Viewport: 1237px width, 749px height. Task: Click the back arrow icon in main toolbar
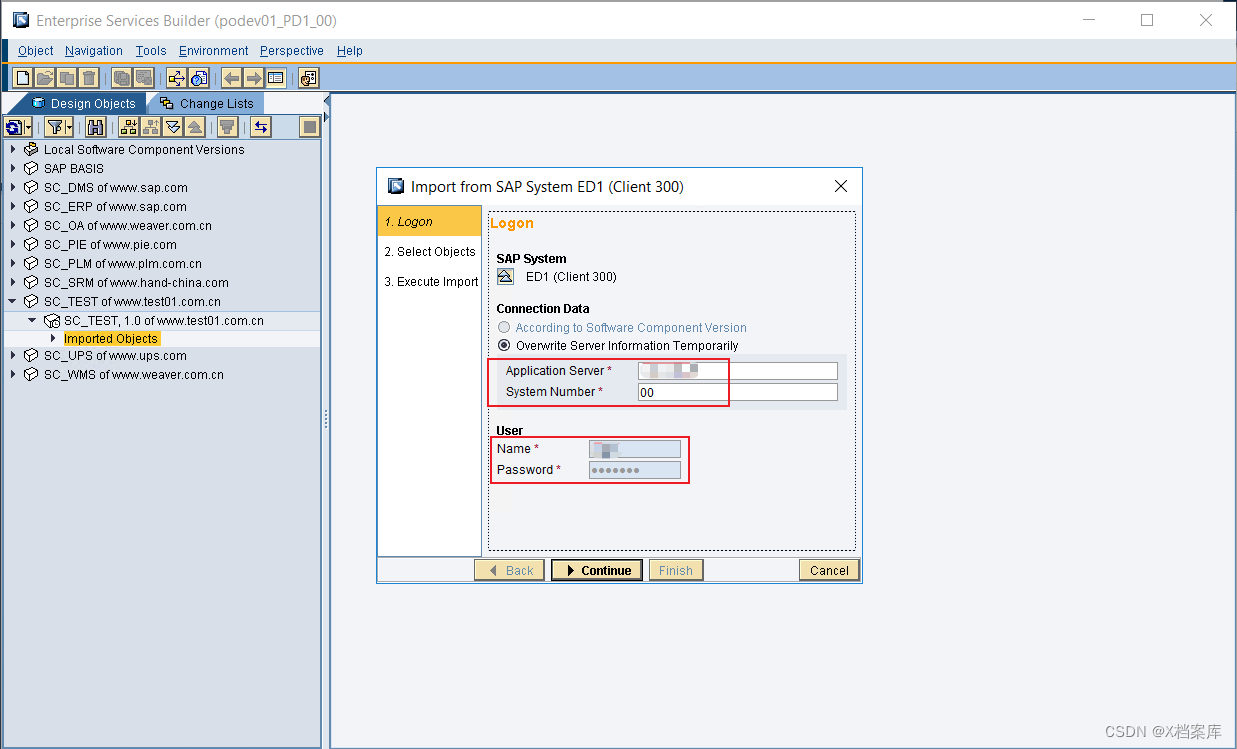[x=231, y=78]
